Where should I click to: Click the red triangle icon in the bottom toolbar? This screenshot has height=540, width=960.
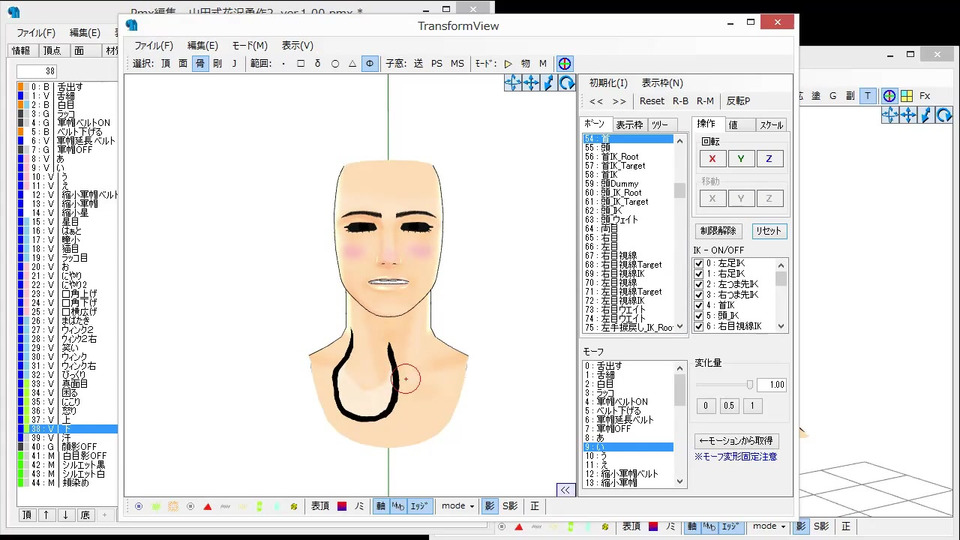pos(208,506)
